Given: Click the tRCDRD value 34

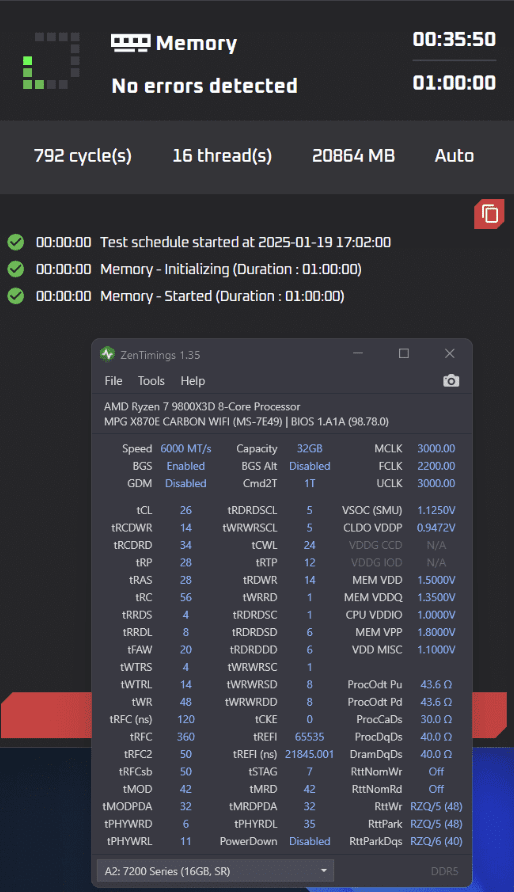Looking at the screenshot, I should [186, 545].
